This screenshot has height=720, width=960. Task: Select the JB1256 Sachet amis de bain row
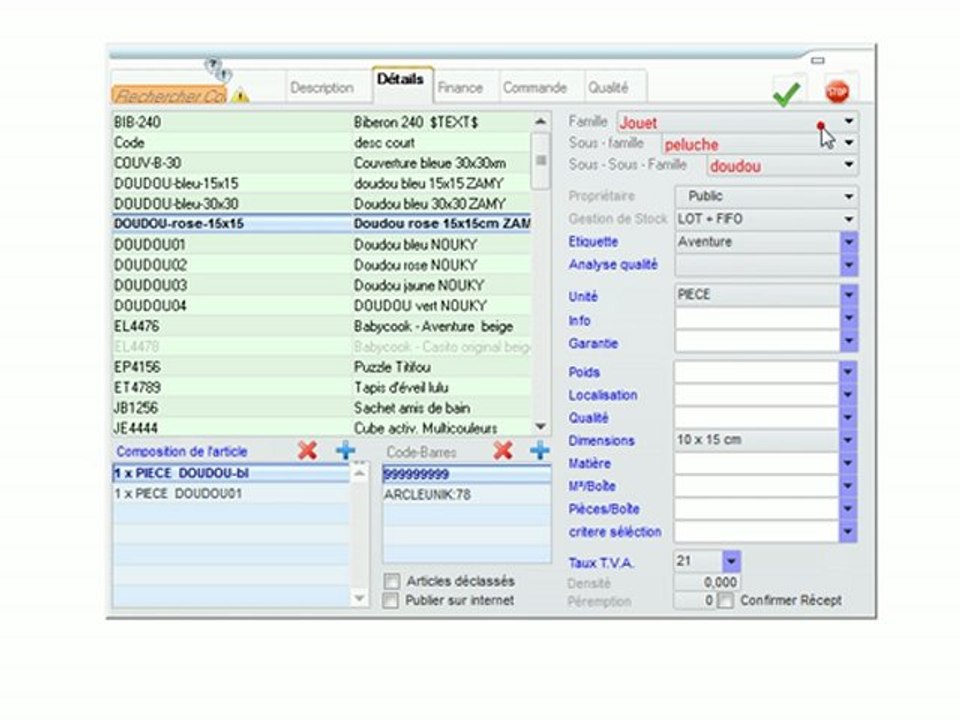pos(322,407)
